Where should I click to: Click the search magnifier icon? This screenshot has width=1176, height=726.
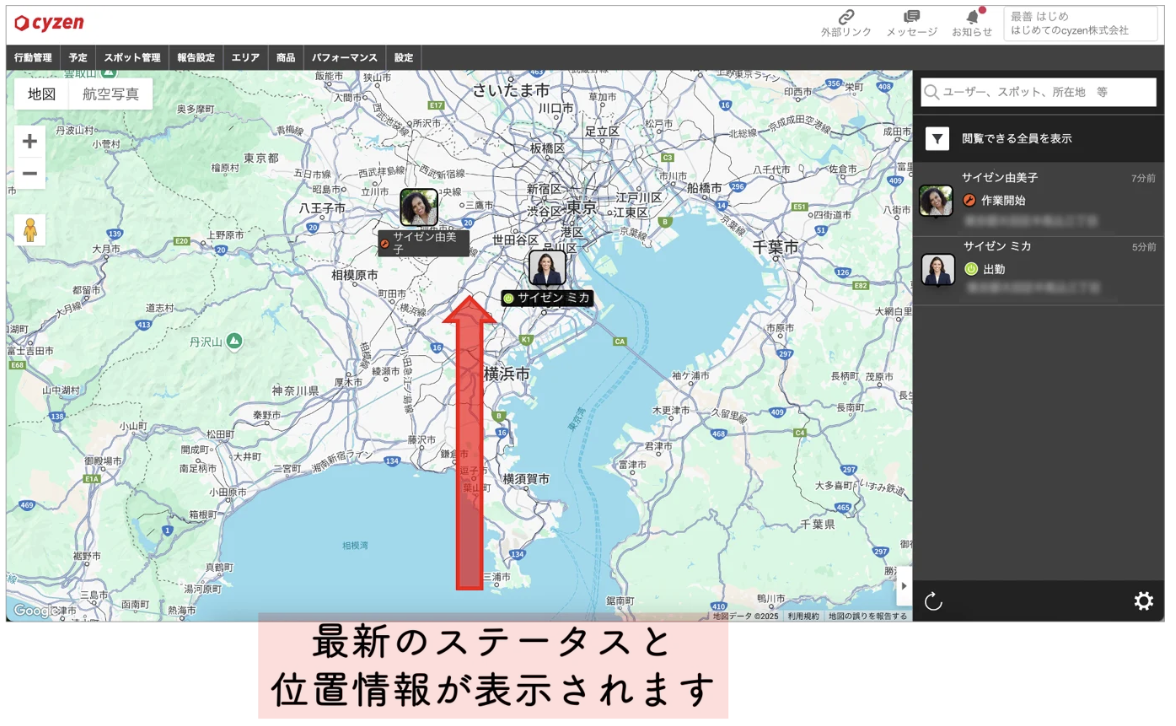932,92
